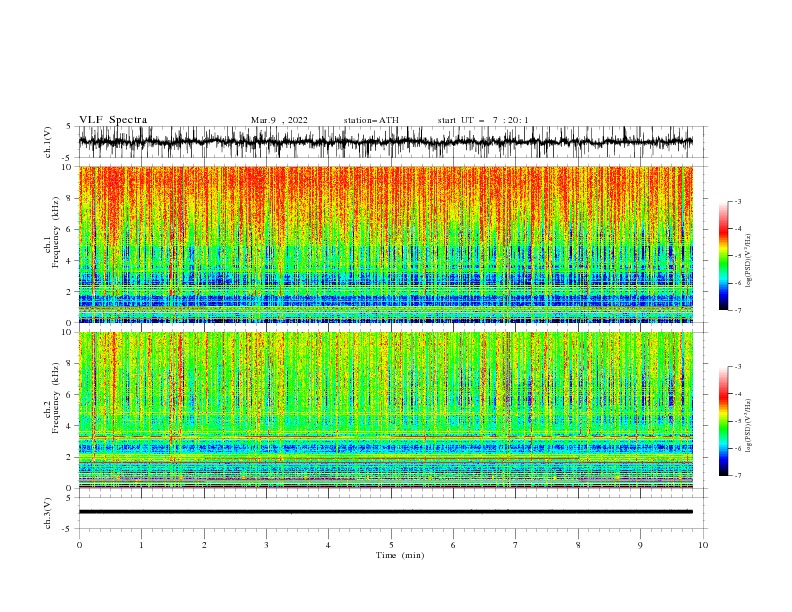Select the "start UT = 7 :20: 1" text
This screenshot has height=612, width=792.
[483, 120]
